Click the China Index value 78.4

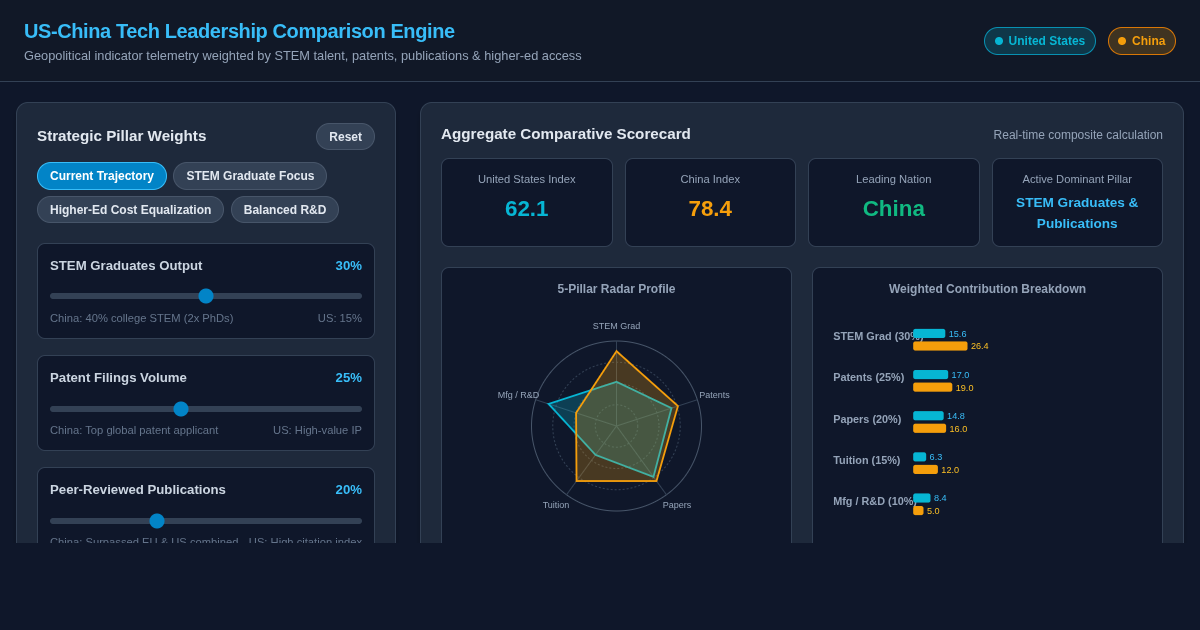(710, 209)
